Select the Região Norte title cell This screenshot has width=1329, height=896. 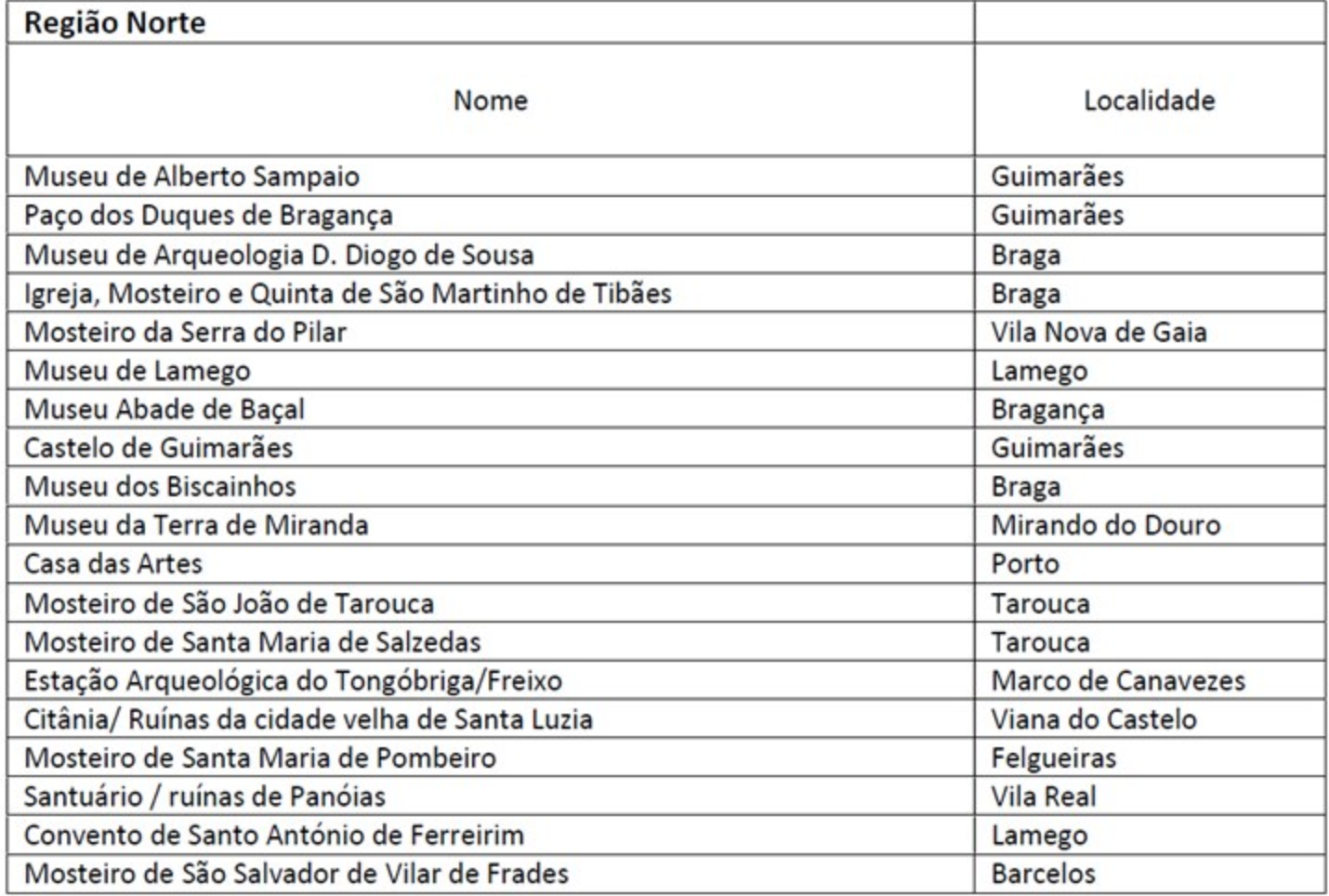tap(491, 22)
